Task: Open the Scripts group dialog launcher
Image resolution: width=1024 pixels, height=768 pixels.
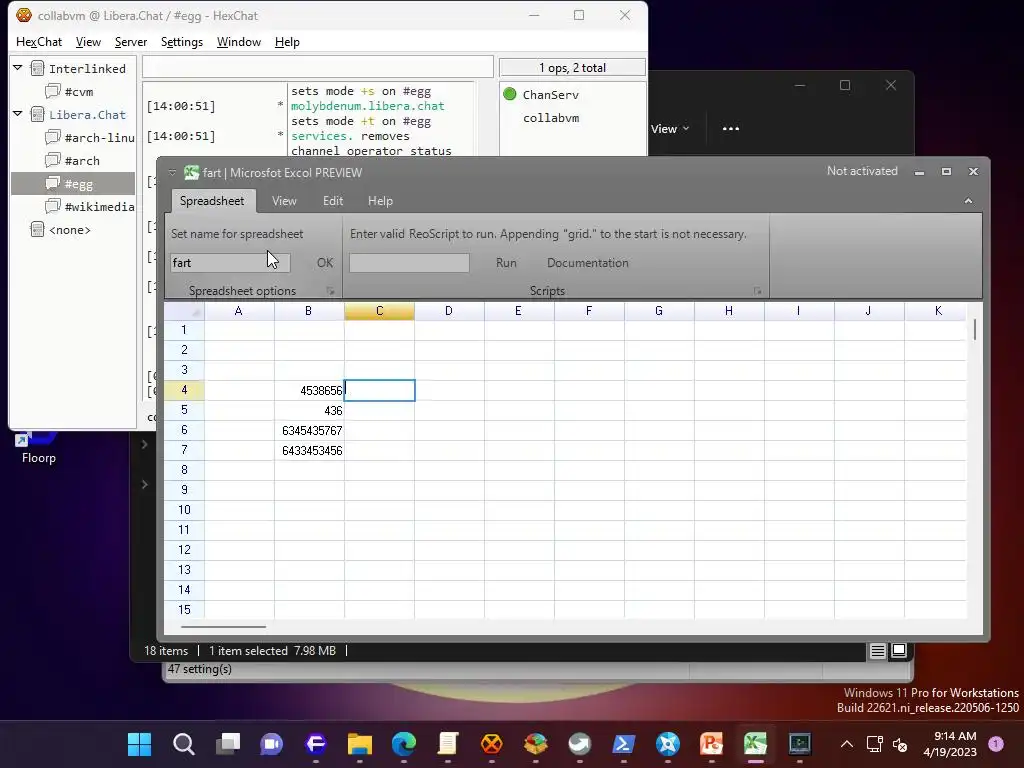Action: tap(758, 291)
